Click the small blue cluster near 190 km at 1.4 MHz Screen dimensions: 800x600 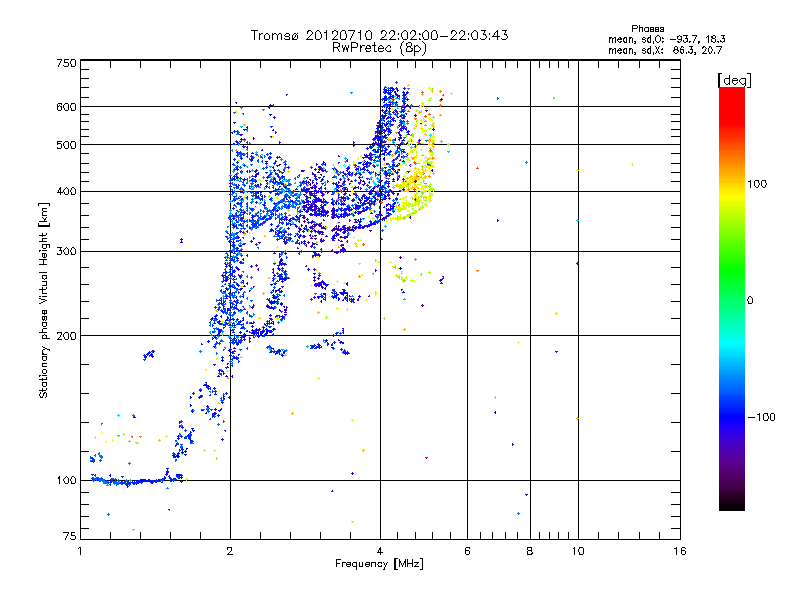coord(148,354)
